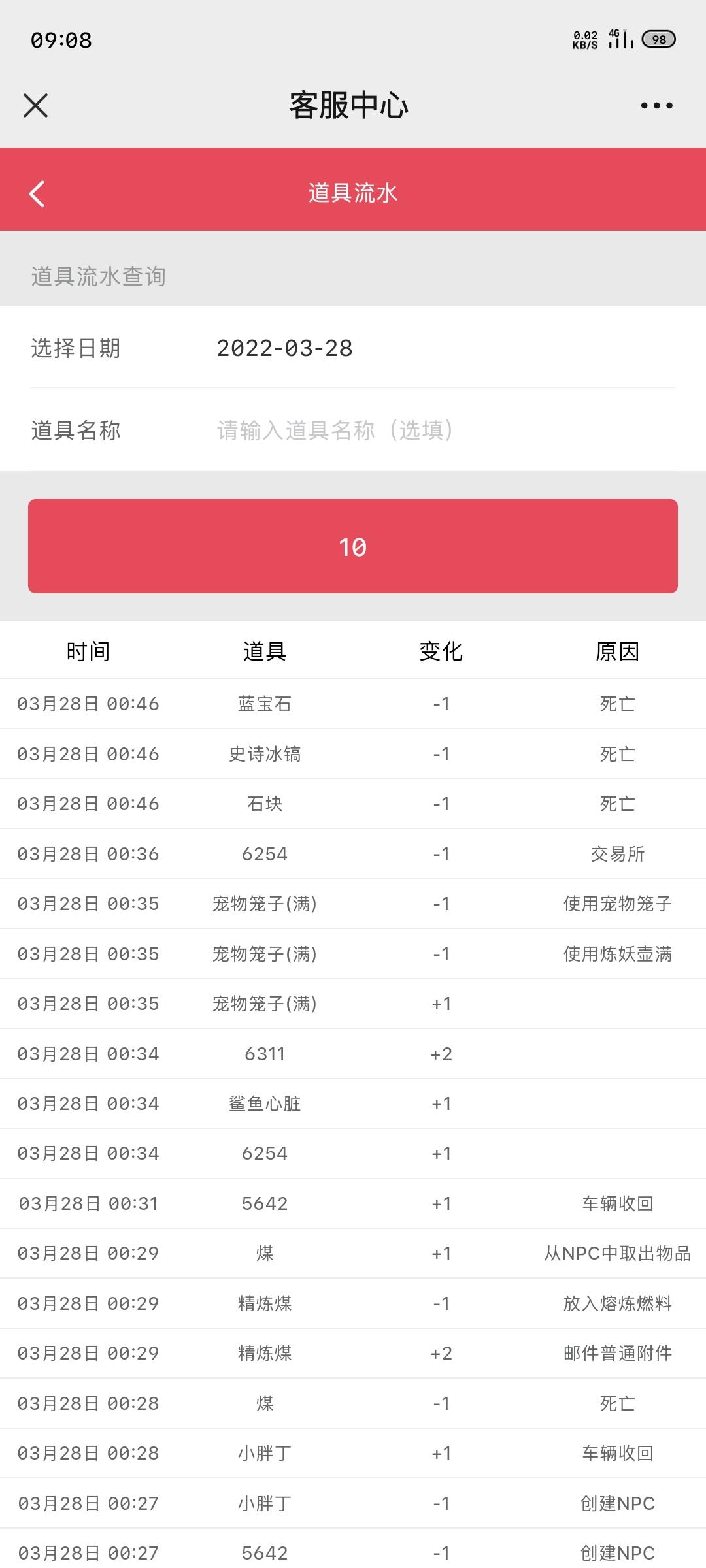
Task: Select the 邮件普通附件 reason entry
Action: (x=618, y=1353)
